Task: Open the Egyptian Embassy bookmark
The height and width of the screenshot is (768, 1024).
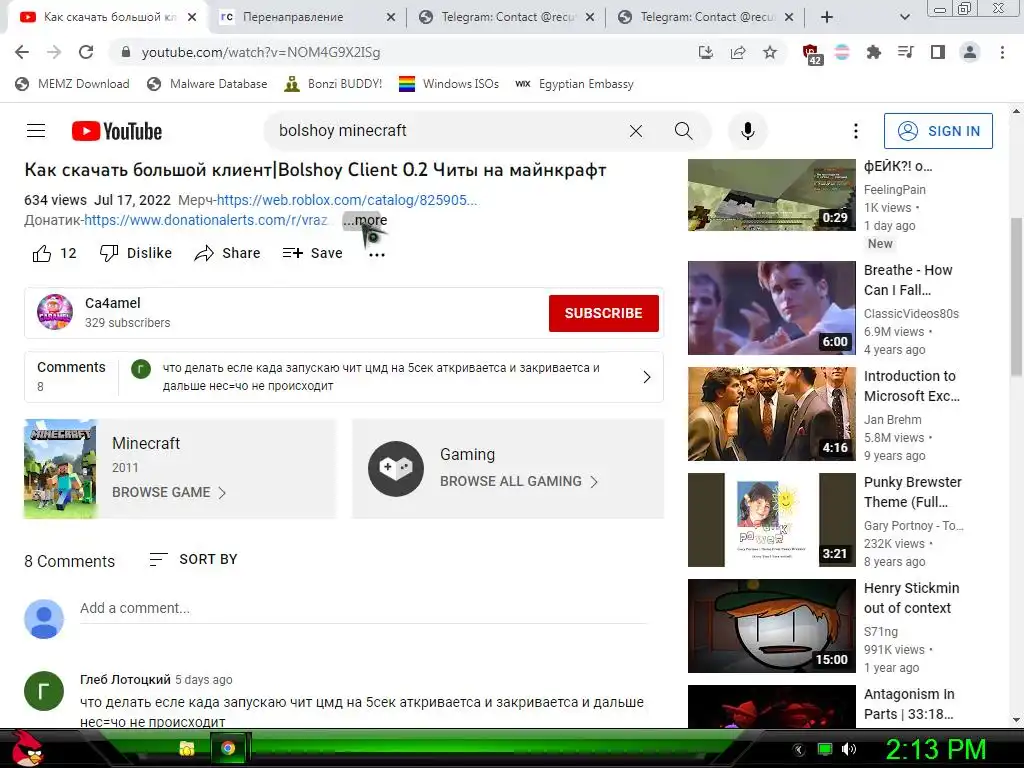Action: click(x=575, y=84)
